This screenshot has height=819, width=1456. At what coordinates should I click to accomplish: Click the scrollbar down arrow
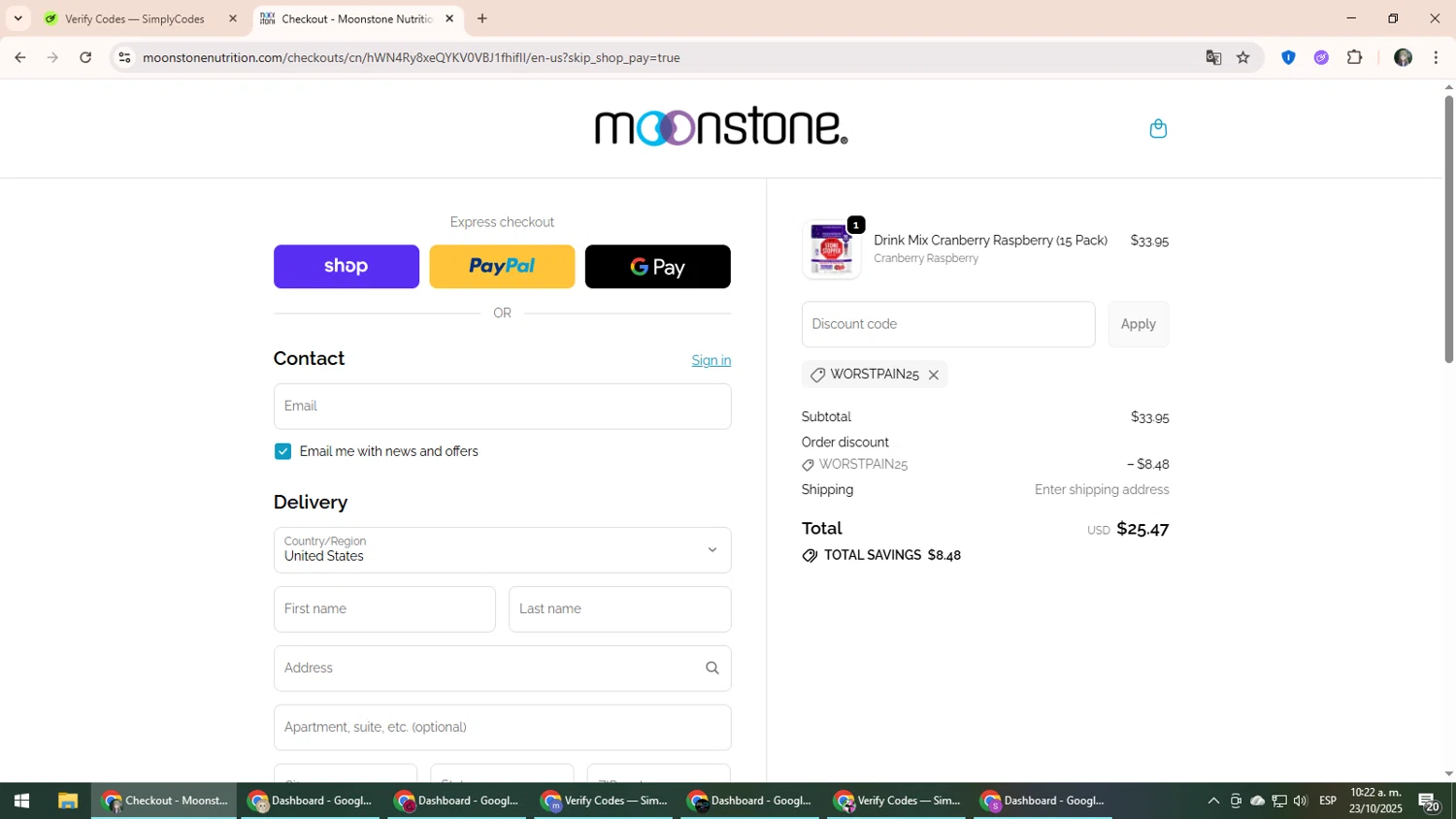1448,774
